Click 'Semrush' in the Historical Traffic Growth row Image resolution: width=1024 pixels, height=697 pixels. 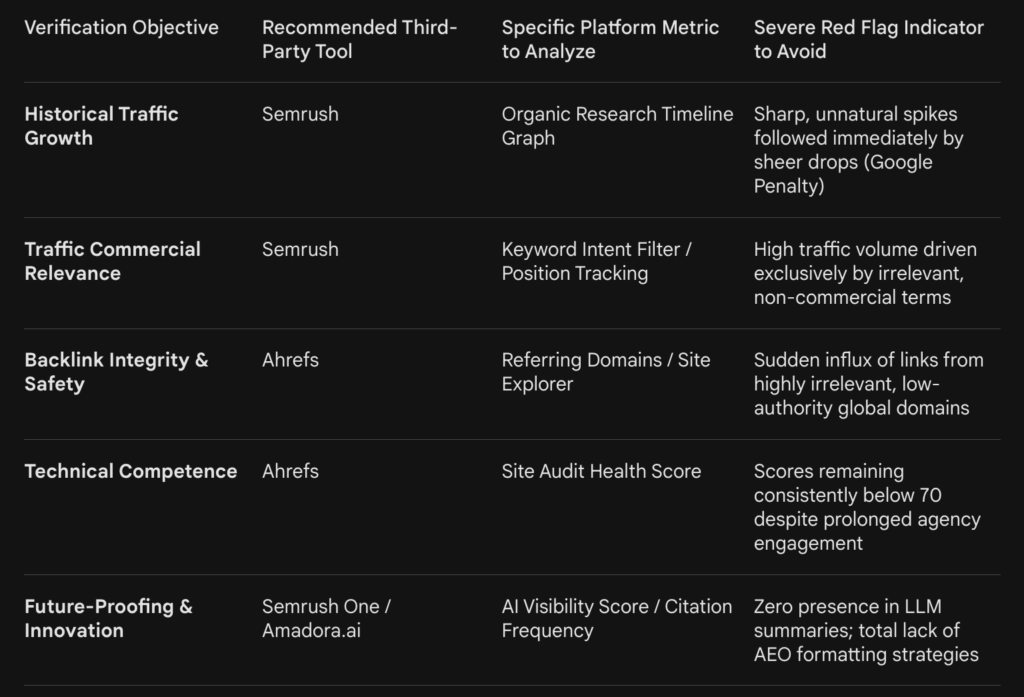(x=300, y=114)
